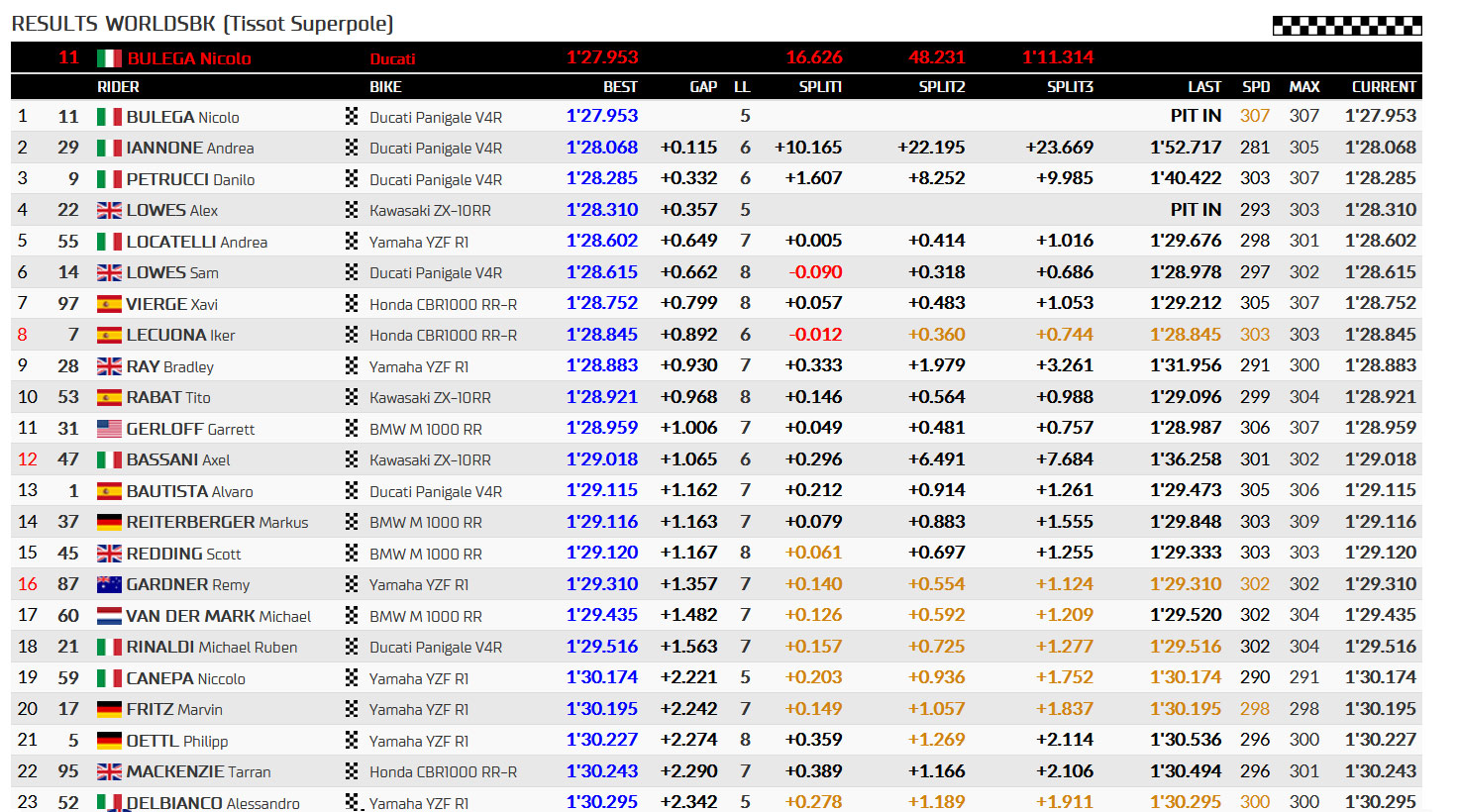Click checkered status icon in BASSANI row
The width and height of the screenshot is (1457, 812).
pos(352,459)
